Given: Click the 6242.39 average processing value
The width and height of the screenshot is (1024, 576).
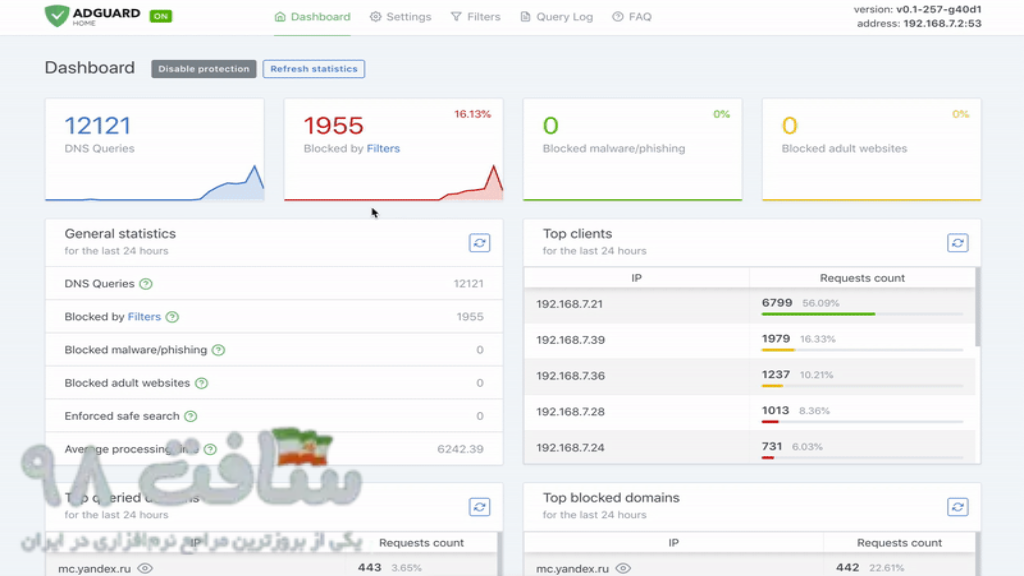Looking at the screenshot, I should [x=460, y=449].
